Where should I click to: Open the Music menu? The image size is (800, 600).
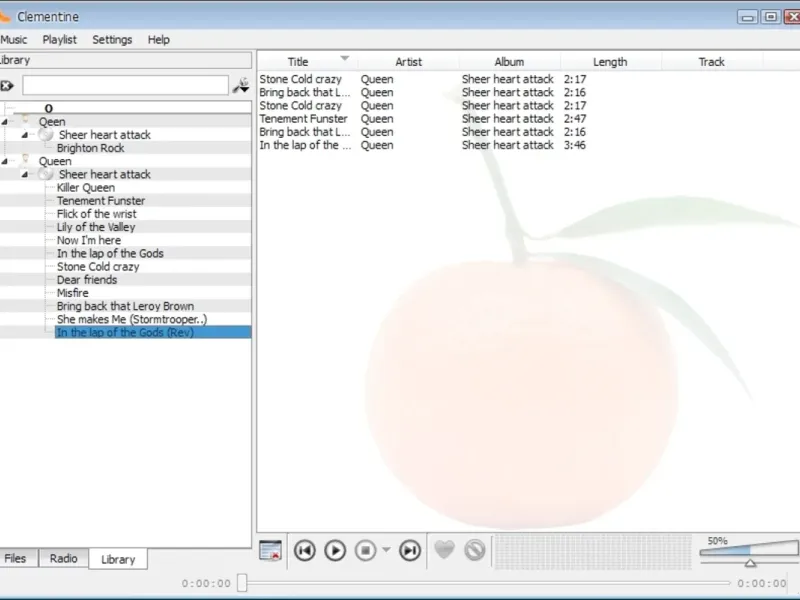pyautogui.click(x=13, y=40)
